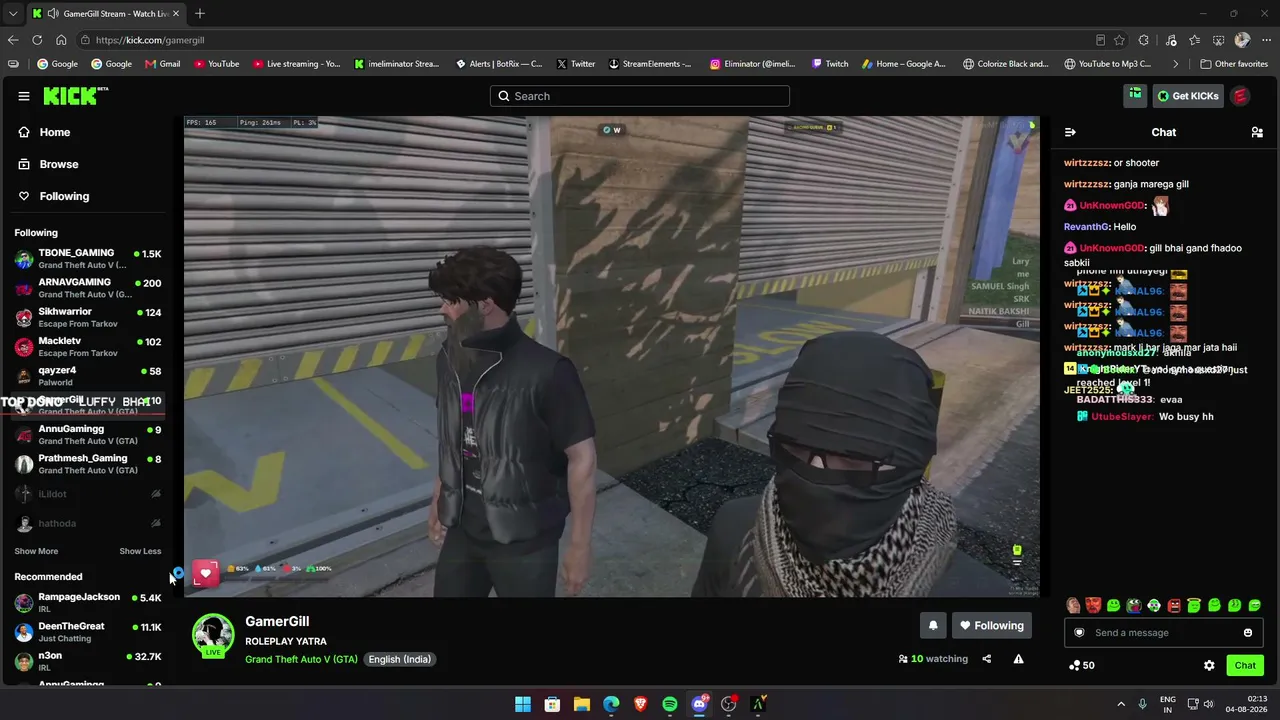The height and width of the screenshot is (720, 1280).
Task: Open the Kick hamburger sidebar menu
Action: [24, 96]
